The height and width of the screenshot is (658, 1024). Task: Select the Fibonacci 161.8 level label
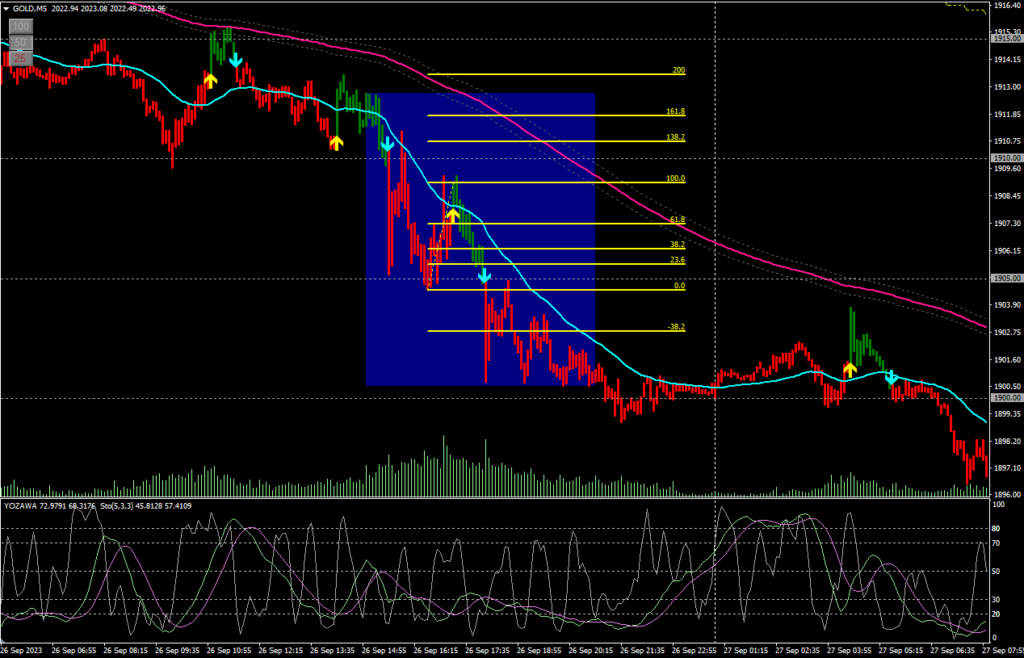pos(675,112)
